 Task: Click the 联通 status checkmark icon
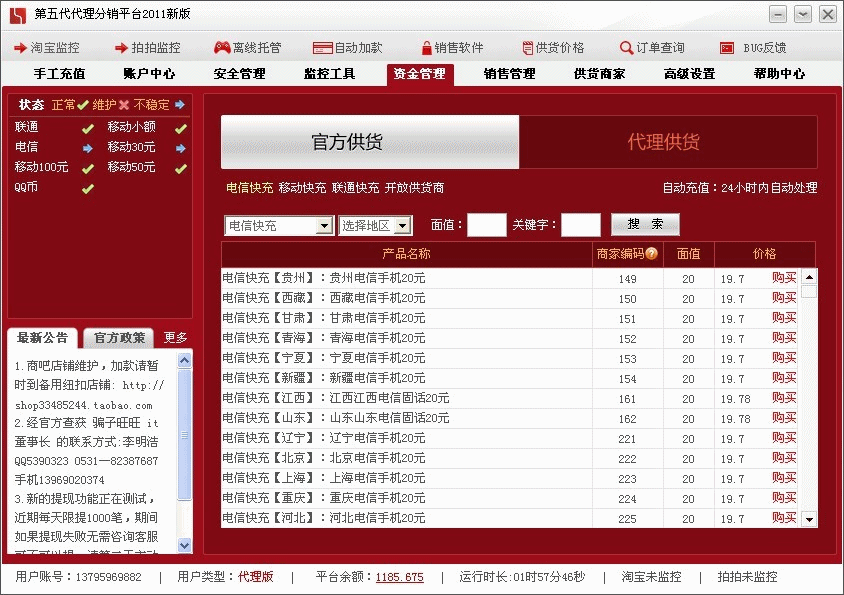coord(87,128)
